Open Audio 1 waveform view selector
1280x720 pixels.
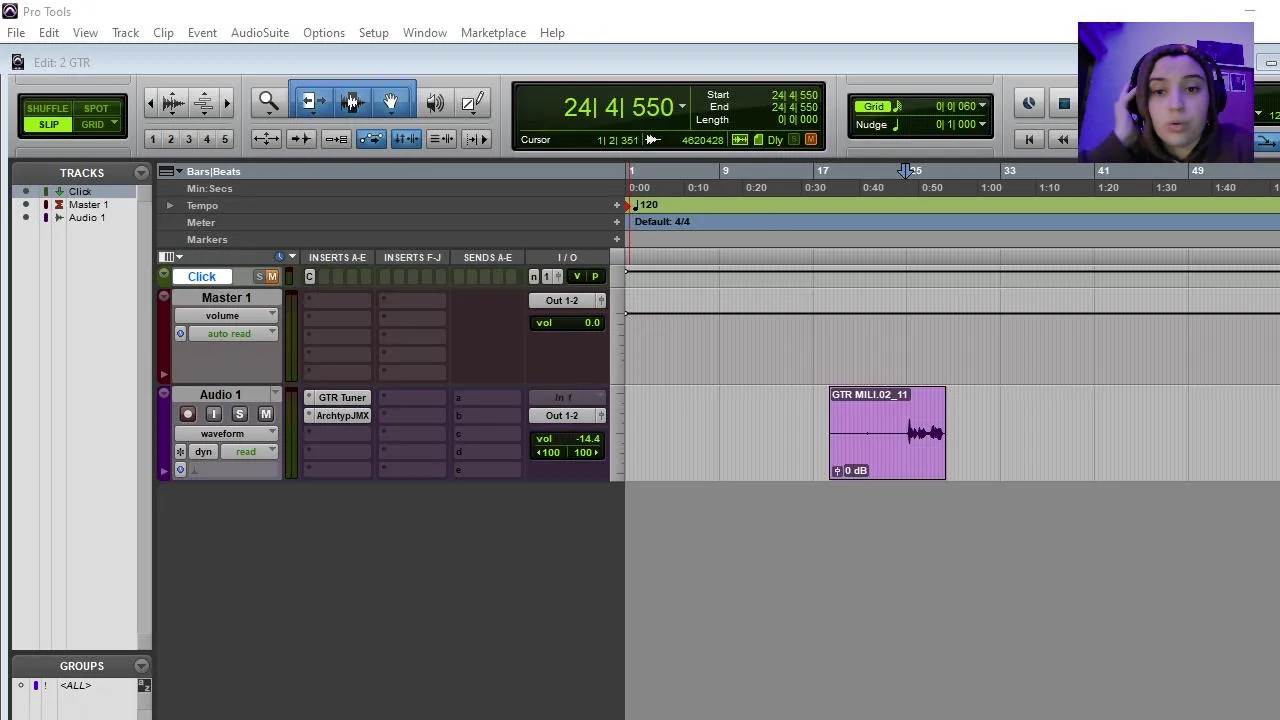click(226, 433)
